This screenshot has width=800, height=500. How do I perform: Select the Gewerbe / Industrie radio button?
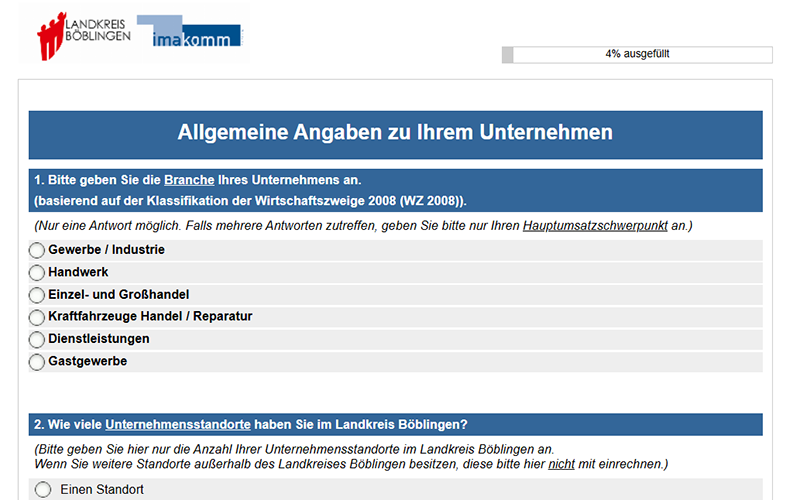click(37, 250)
